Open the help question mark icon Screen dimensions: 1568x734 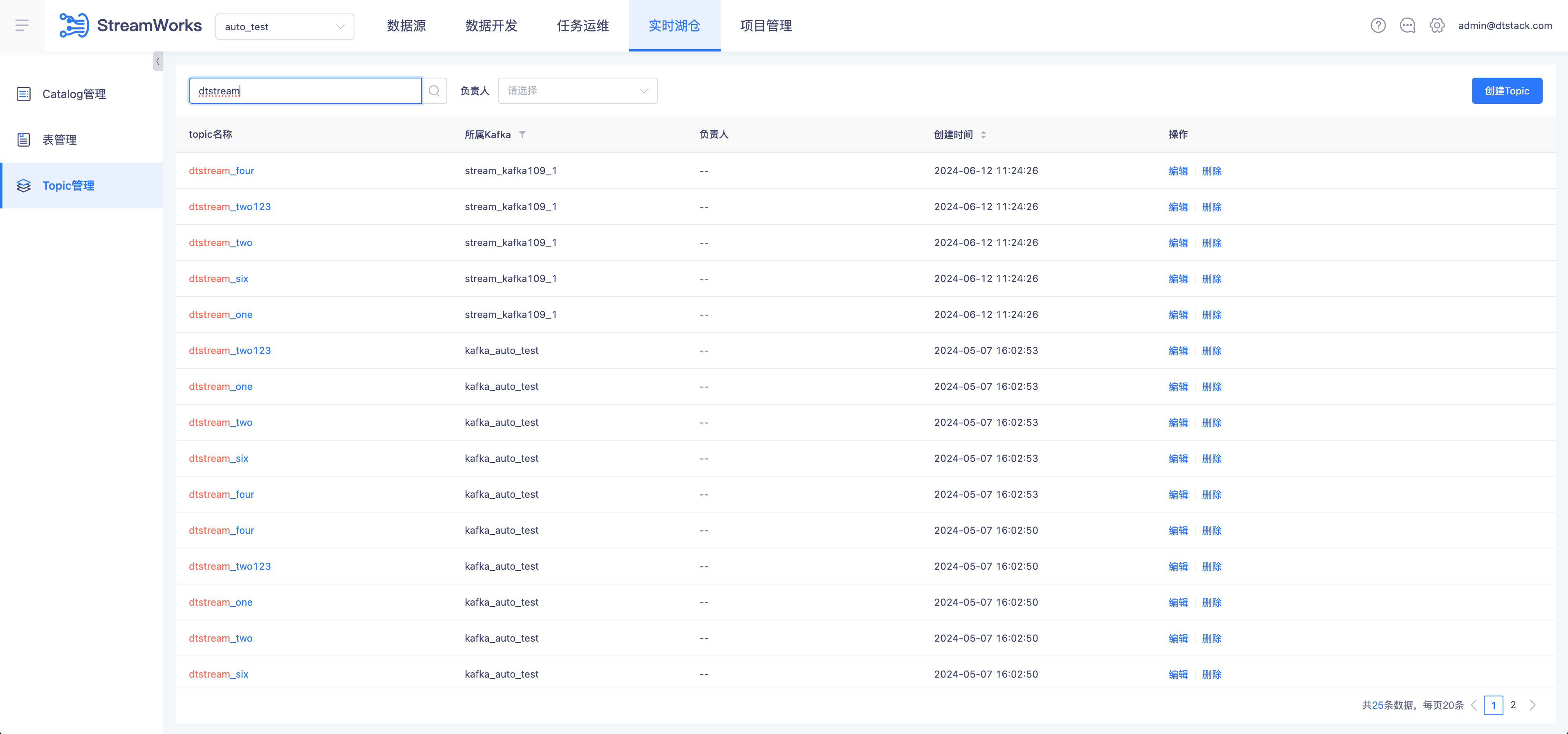click(x=1378, y=26)
